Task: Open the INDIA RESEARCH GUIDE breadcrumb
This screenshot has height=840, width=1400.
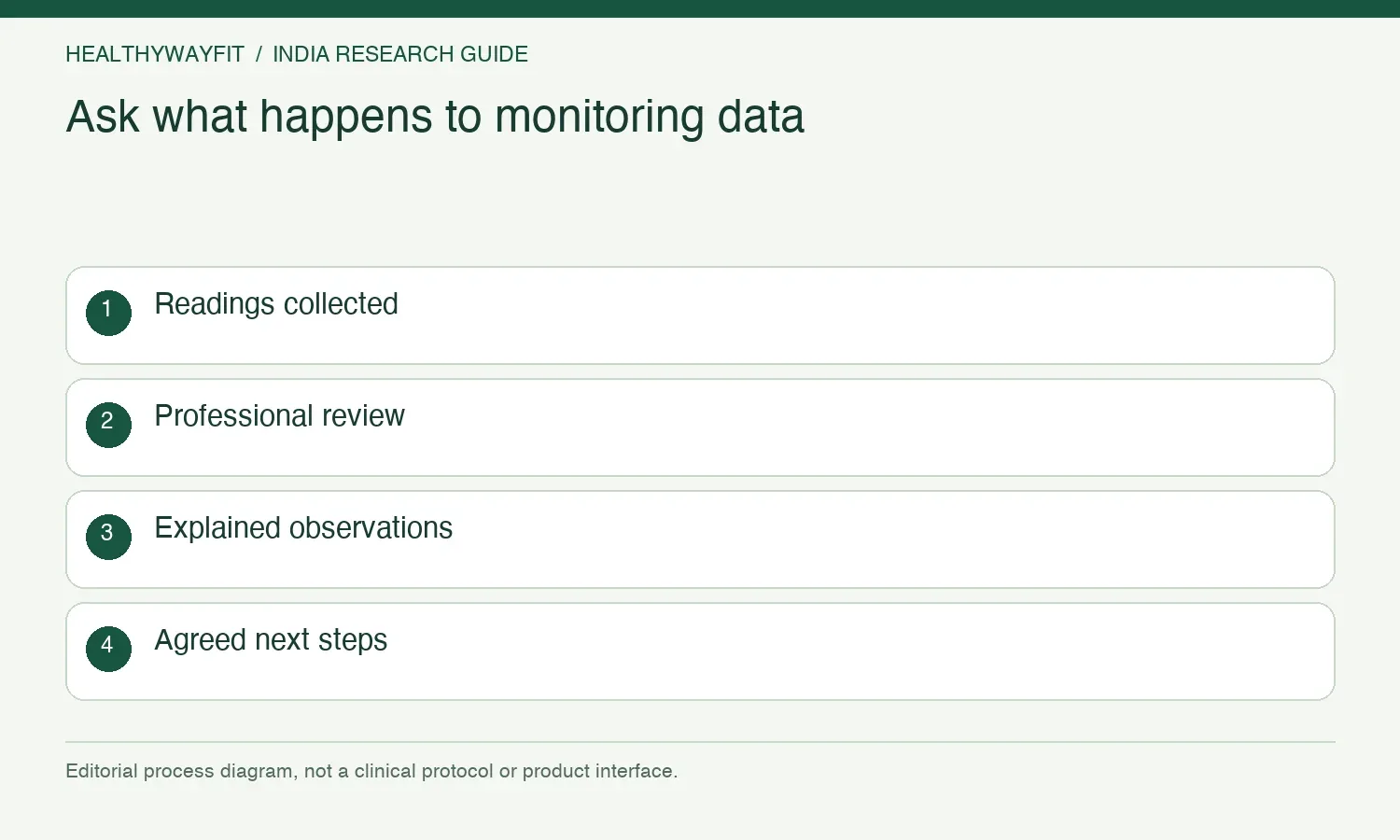Action: point(400,54)
